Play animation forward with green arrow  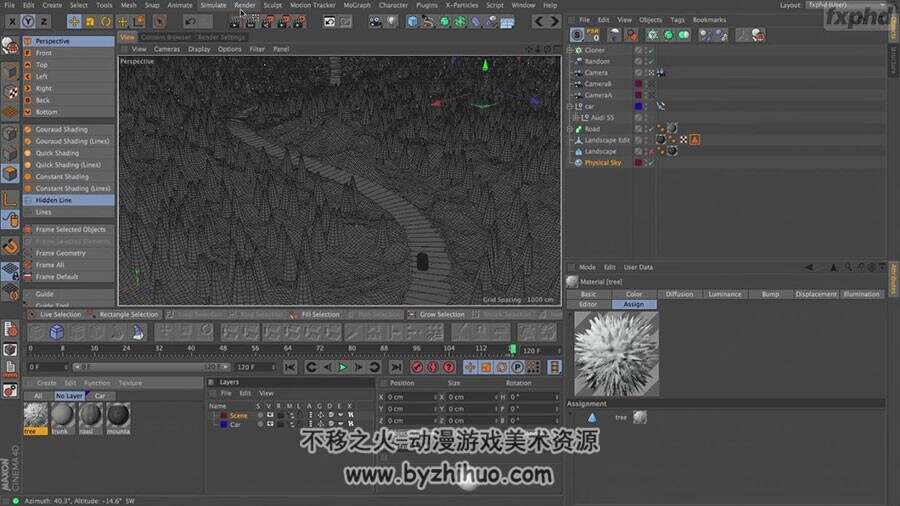click(x=343, y=367)
